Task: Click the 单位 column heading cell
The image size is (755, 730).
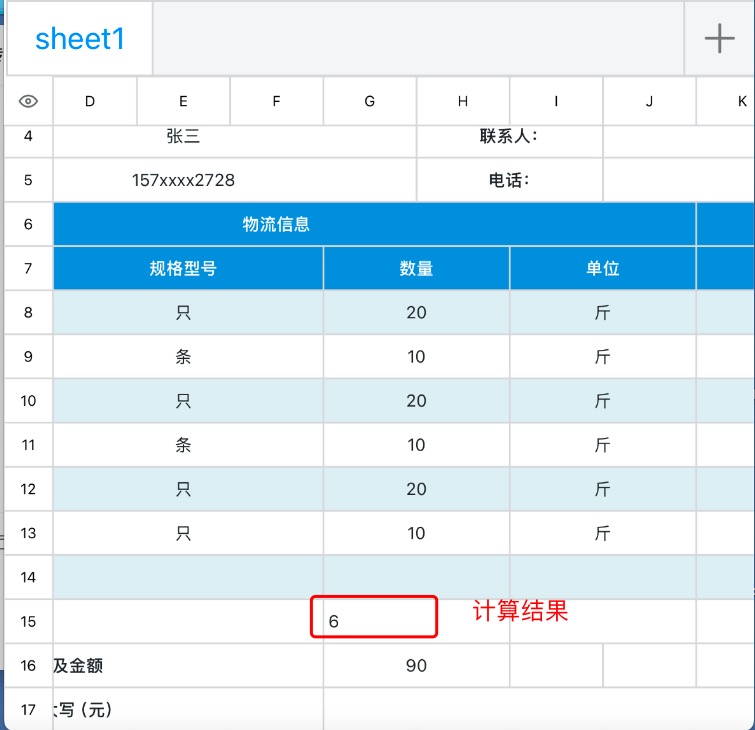Action: click(603, 268)
